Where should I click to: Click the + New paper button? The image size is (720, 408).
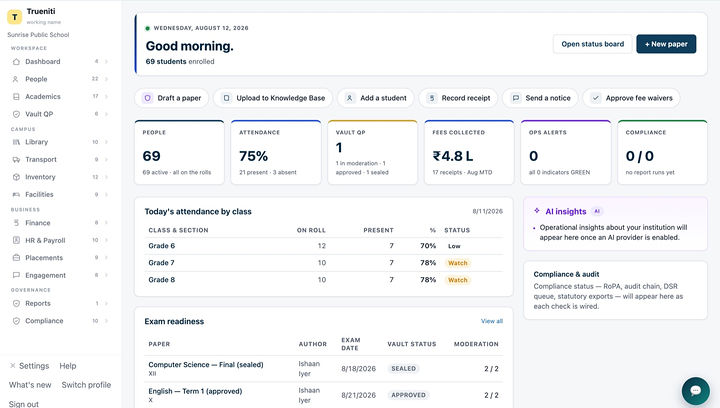pyautogui.click(x=666, y=44)
